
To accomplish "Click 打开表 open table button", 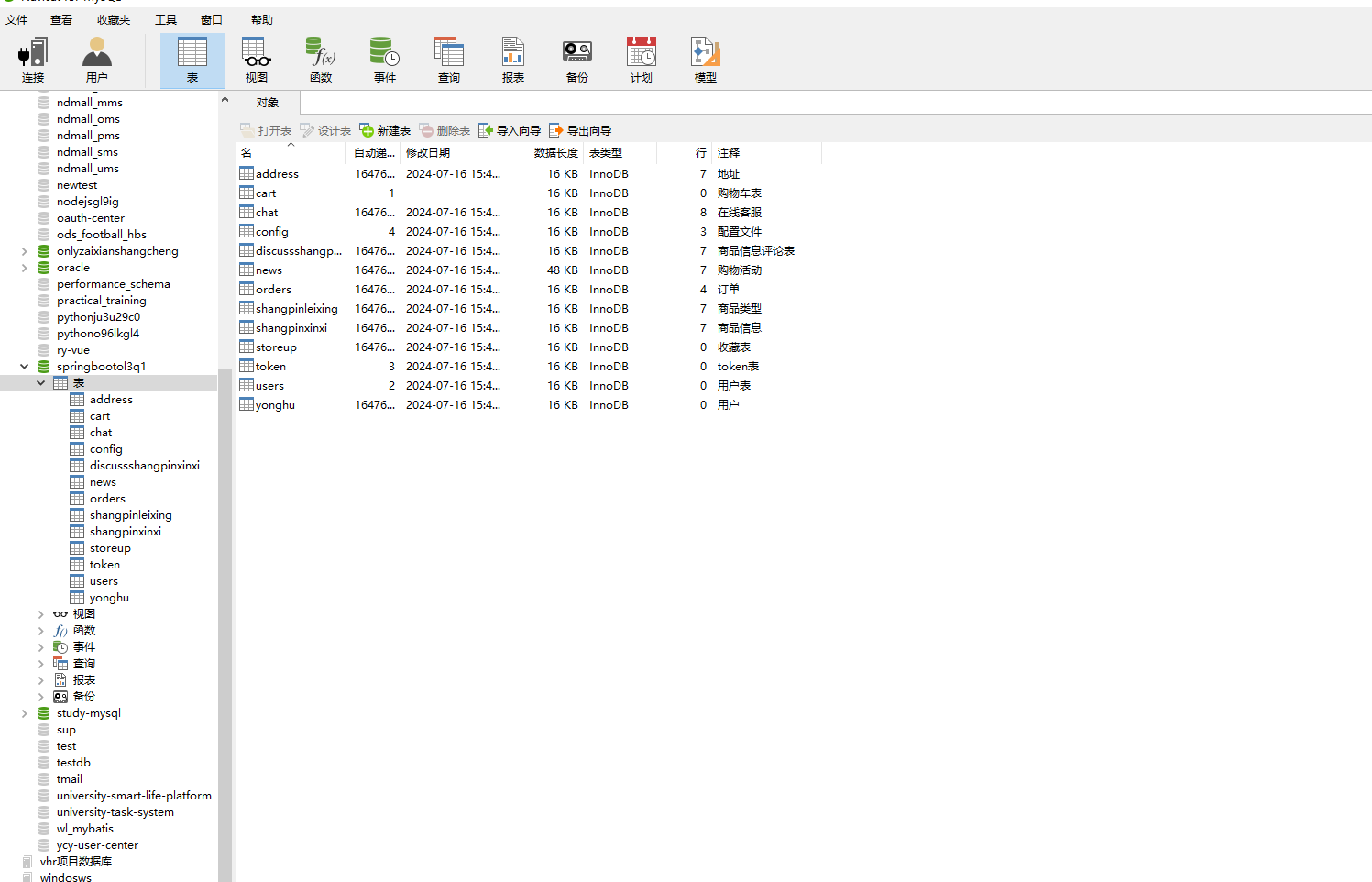I will [x=266, y=131].
